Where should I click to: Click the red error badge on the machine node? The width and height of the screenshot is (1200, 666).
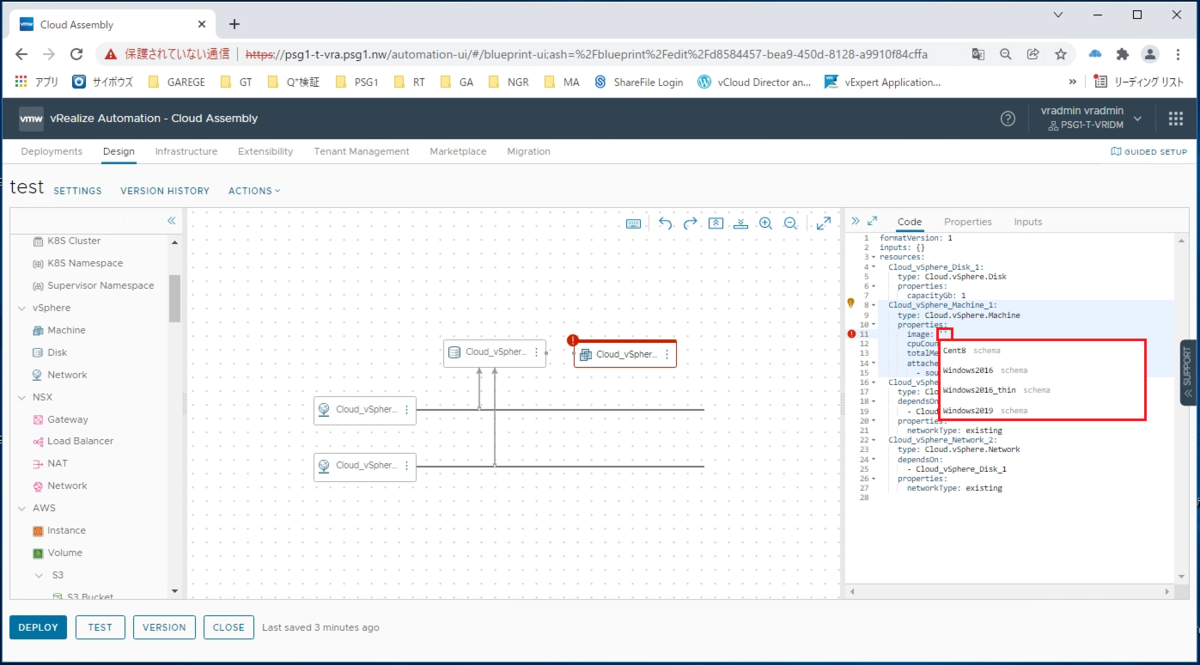click(x=574, y=341)
